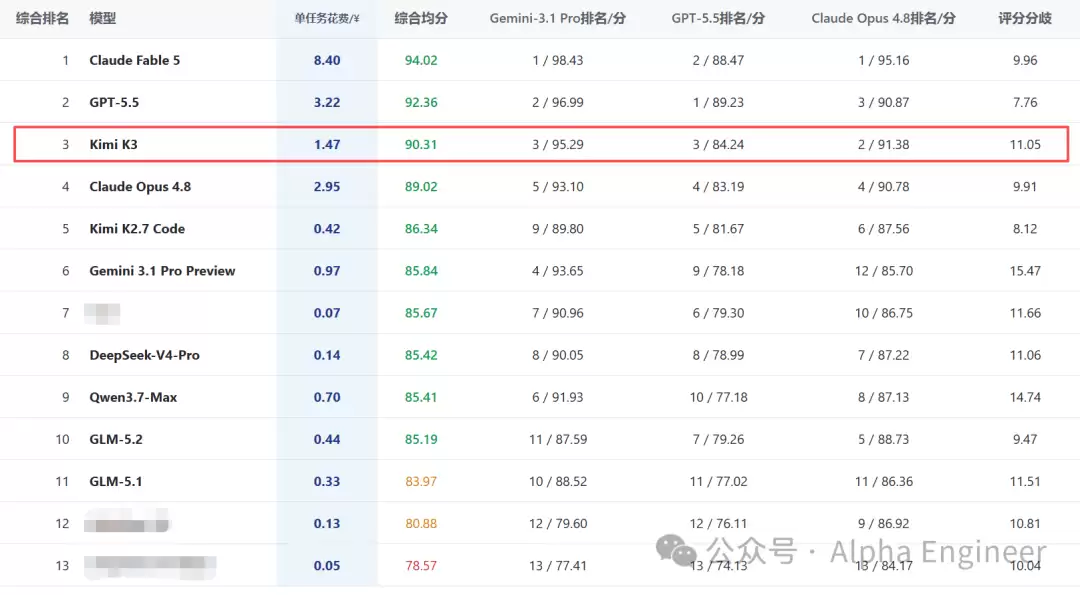The width and height of the screenshot is (1080, 595).
Task: Click the 94.02 average score
Action: pos(421,61)
